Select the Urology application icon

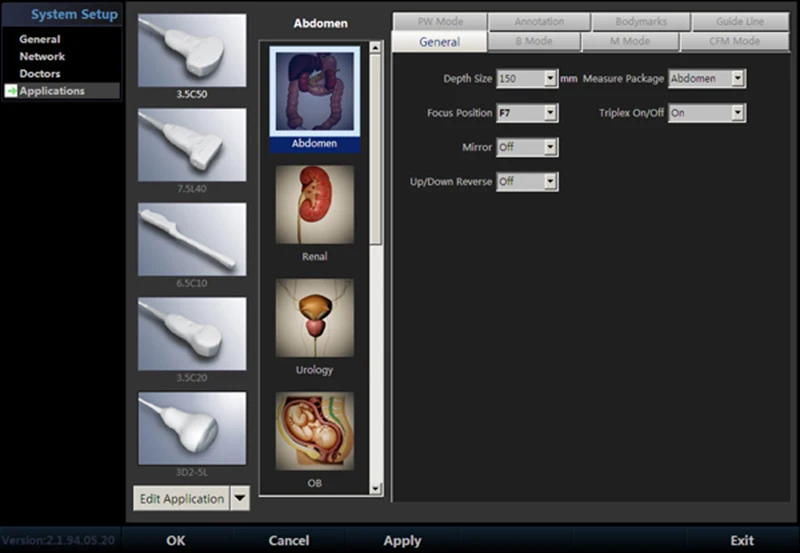314,319
